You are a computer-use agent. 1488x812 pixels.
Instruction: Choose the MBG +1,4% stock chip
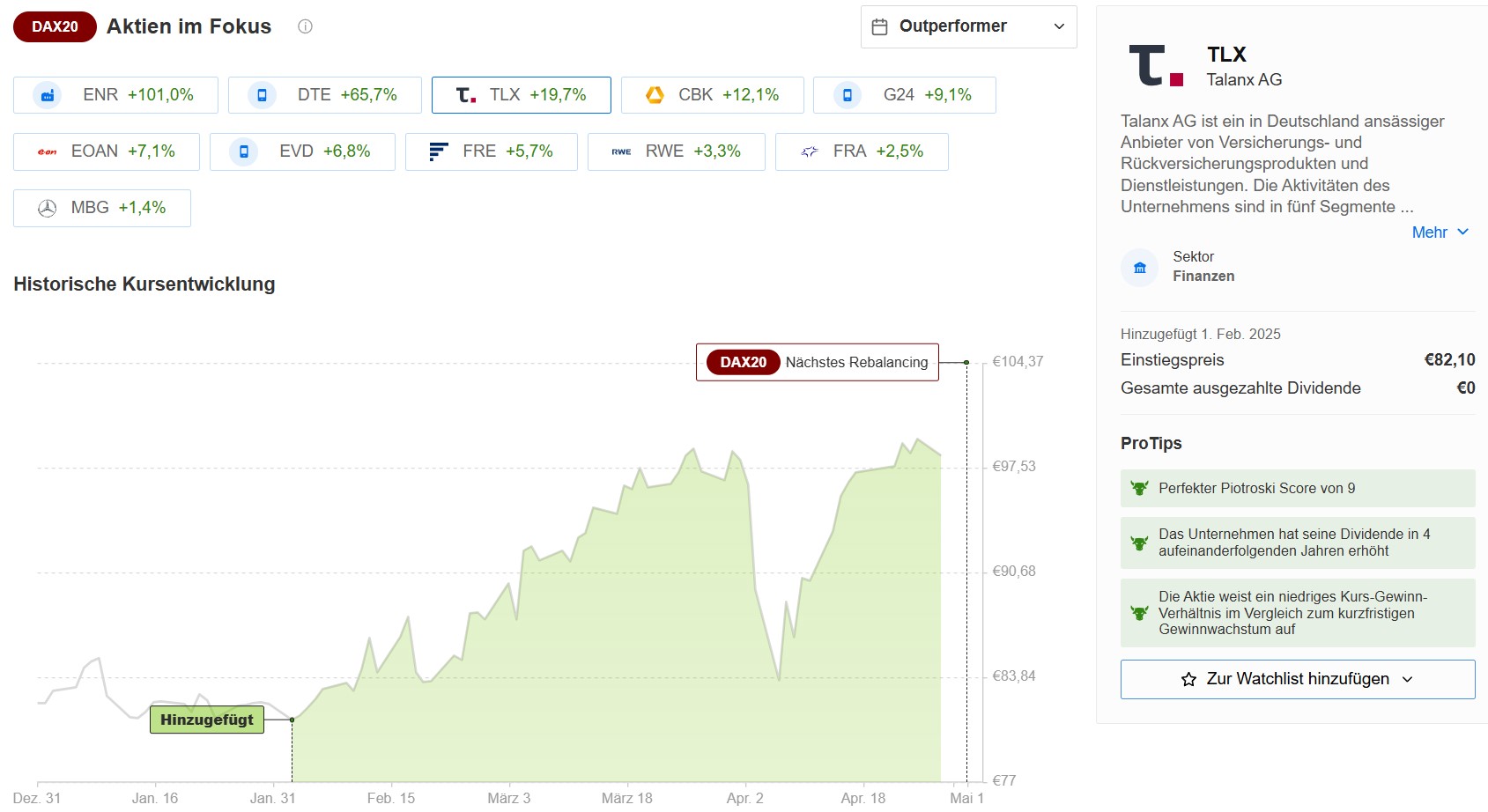pyautogui.click(x=101, y=208)
